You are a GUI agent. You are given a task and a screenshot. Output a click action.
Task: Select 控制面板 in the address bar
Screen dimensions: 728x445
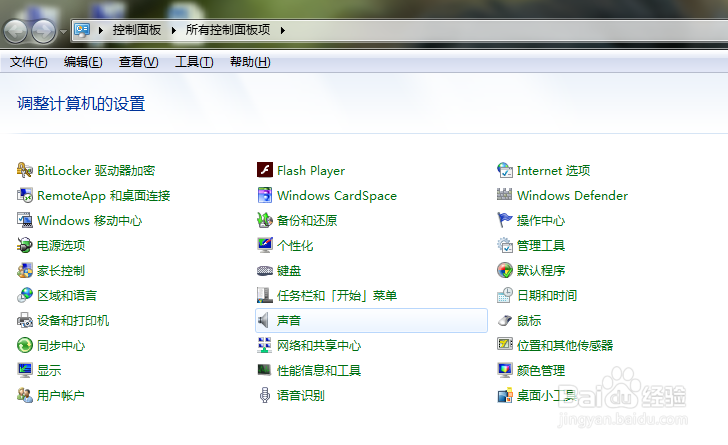[136, 30]
